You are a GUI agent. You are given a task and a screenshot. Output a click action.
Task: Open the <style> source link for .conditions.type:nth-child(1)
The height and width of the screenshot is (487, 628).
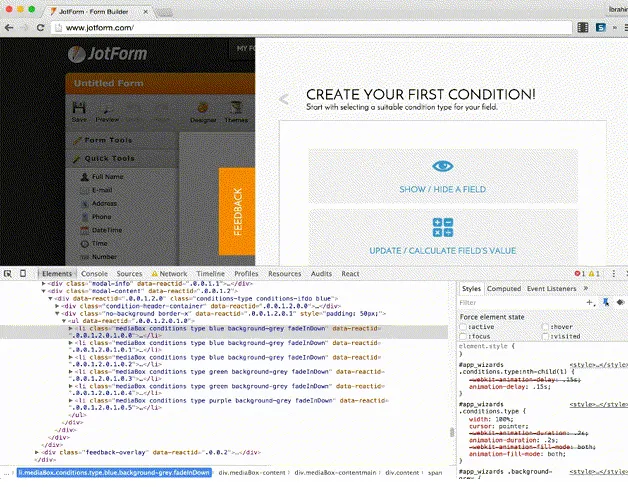[599, 365]
